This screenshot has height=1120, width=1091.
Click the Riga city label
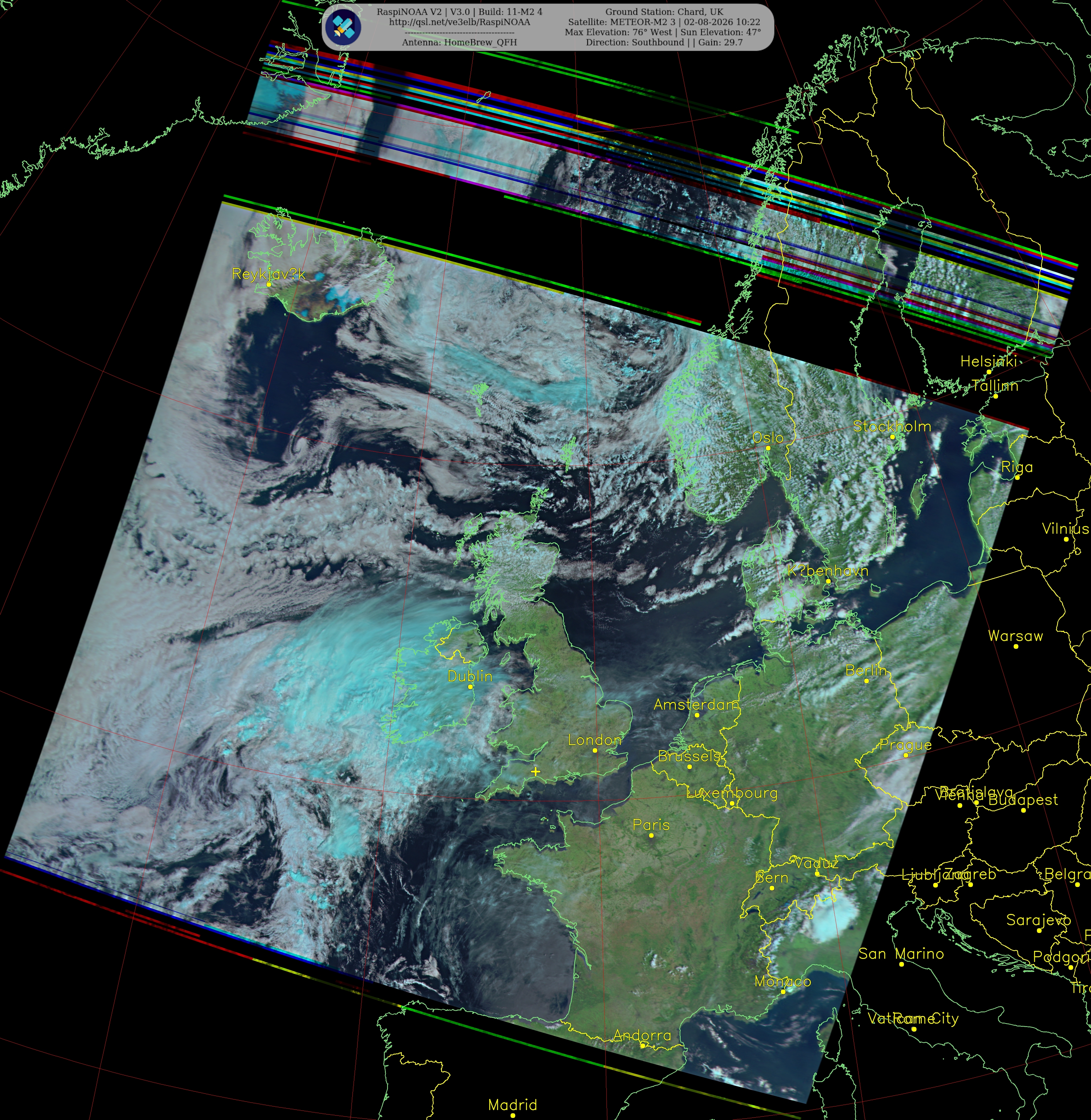pyautogui.click(x=1017, y=468)
